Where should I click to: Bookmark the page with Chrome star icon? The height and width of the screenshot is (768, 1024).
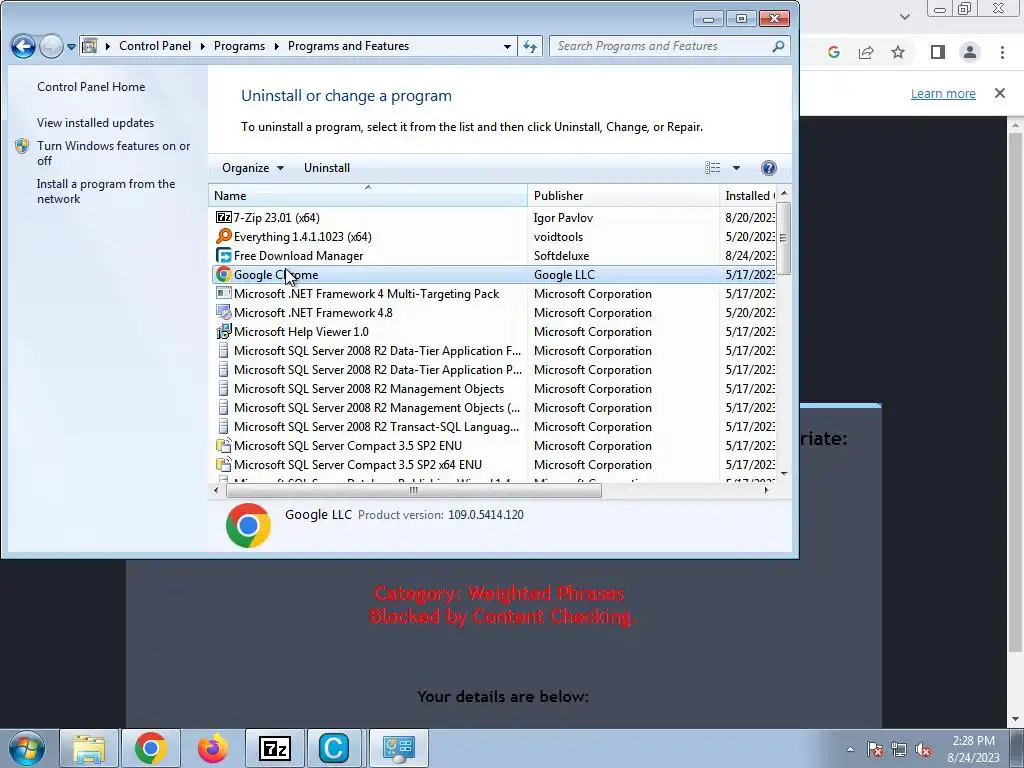click(x=898, y=52)
